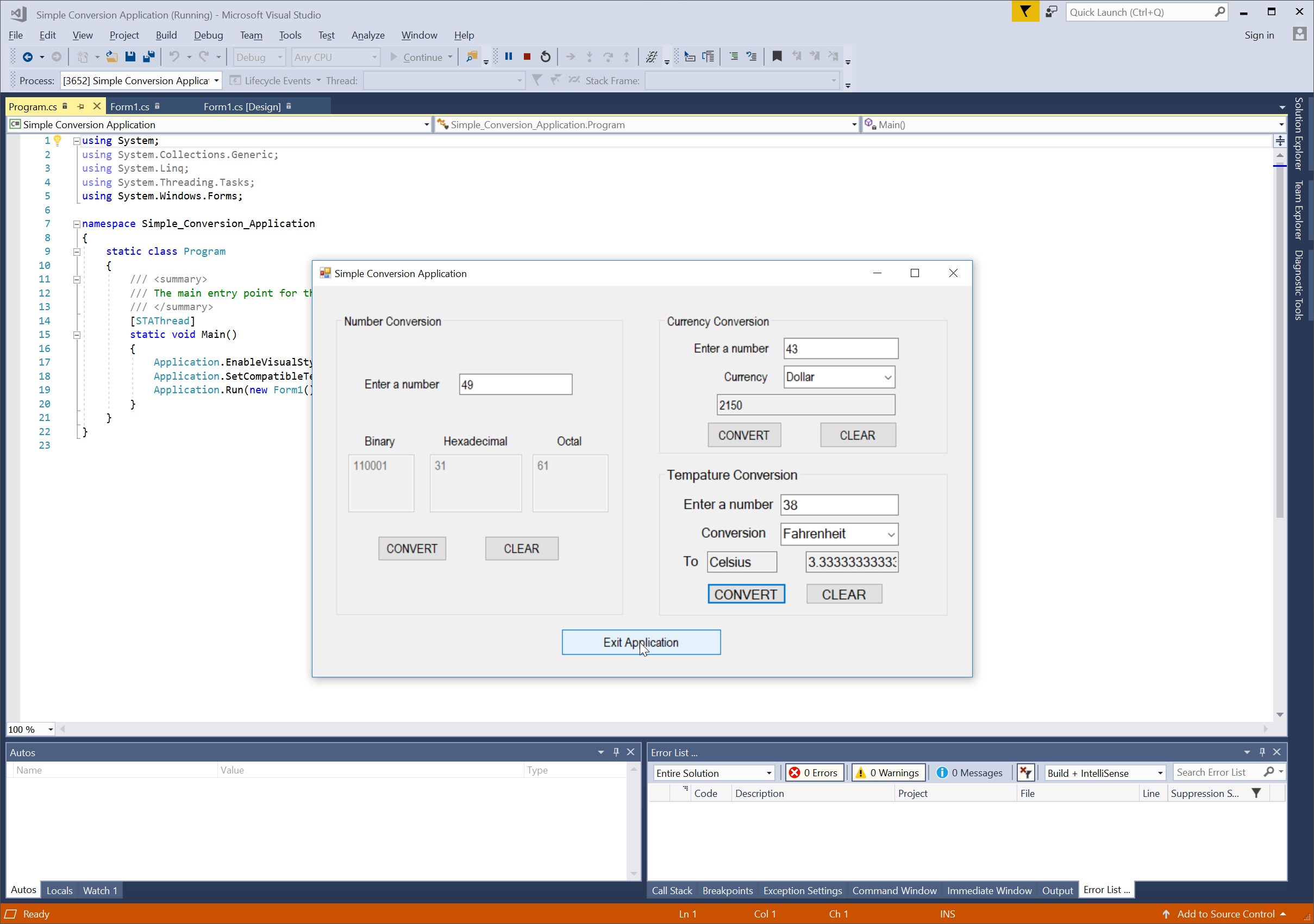Screen dimensions: 1314x924
Task: Collapse the namespace block on line 7
Action: click(x=76, y=224)
